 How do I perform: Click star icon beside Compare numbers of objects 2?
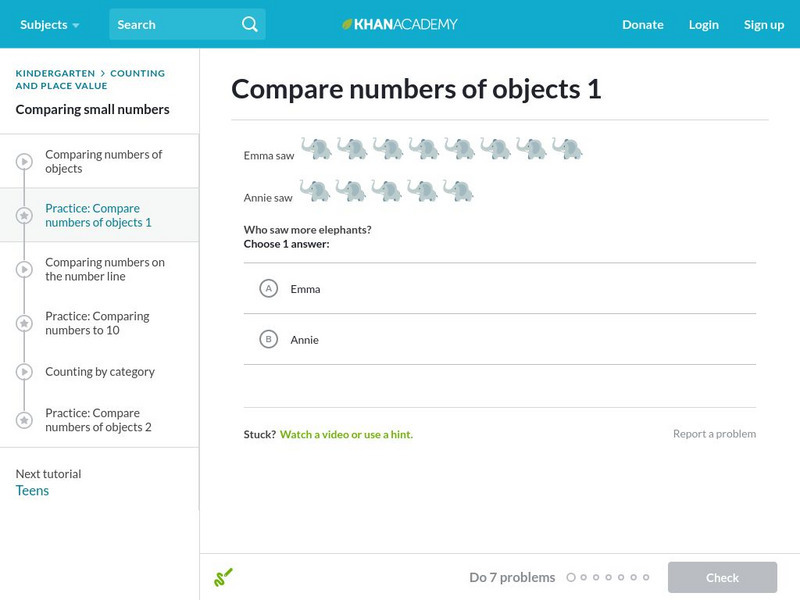(x=24, y=420)
